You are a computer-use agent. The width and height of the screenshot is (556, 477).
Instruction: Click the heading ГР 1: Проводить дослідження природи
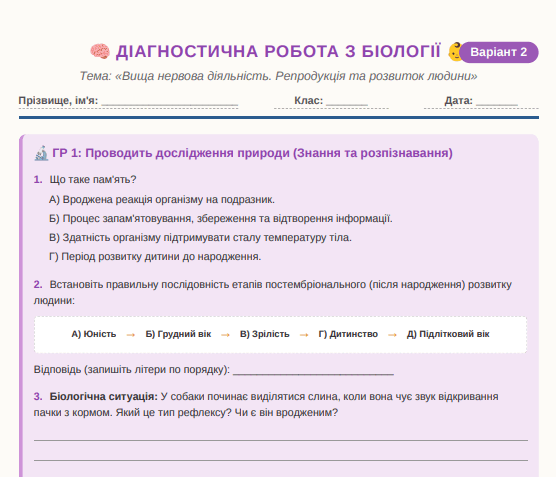252,153
